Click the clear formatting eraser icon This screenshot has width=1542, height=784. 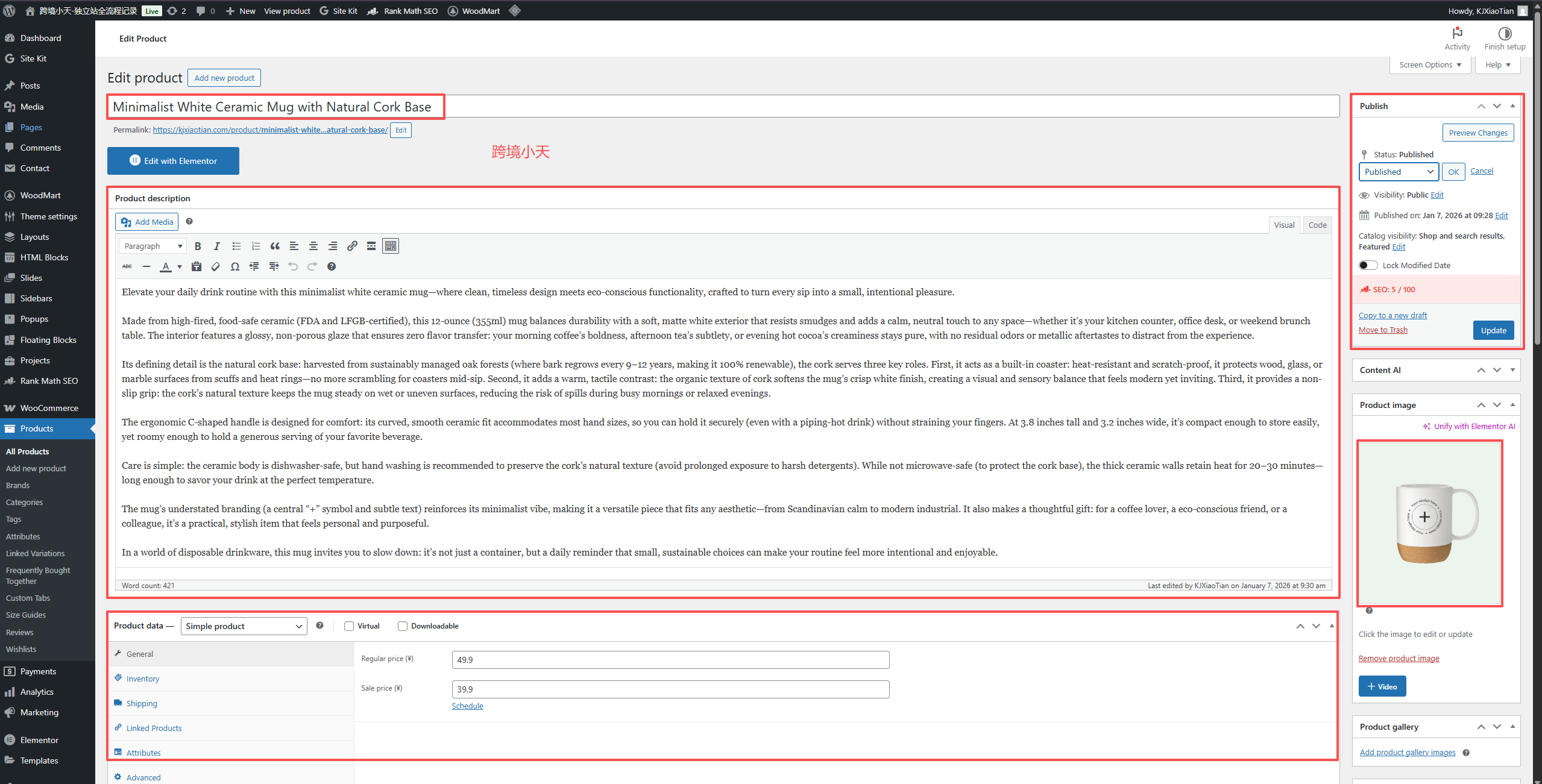(215, 266)
